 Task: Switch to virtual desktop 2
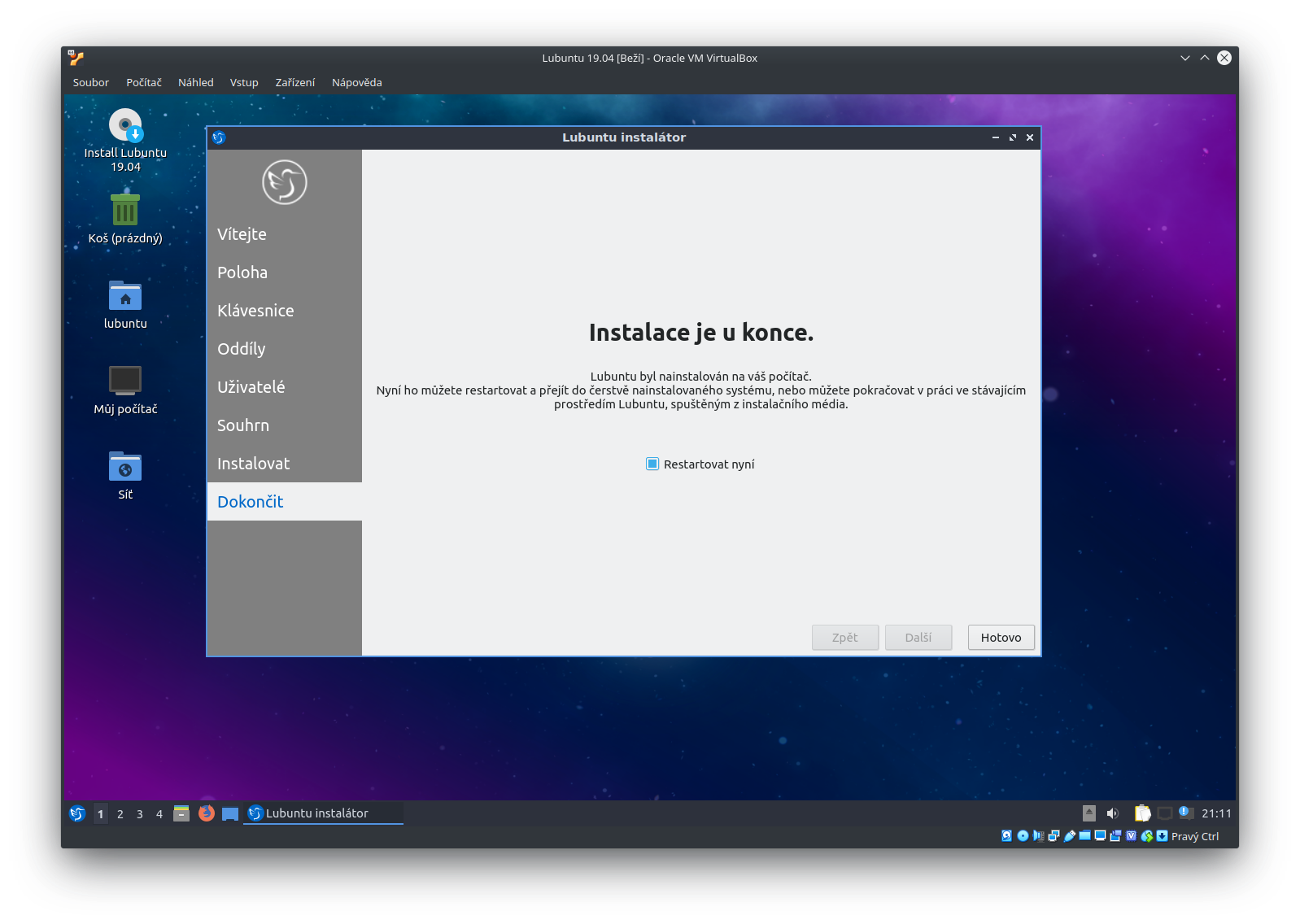point(120,813)
